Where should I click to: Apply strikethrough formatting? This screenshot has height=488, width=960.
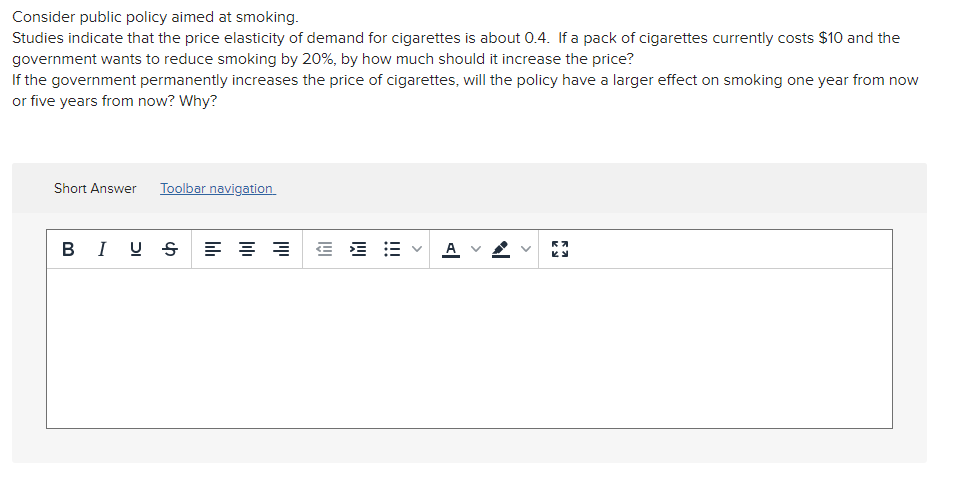pyautogui.click(x=170, y=249)
